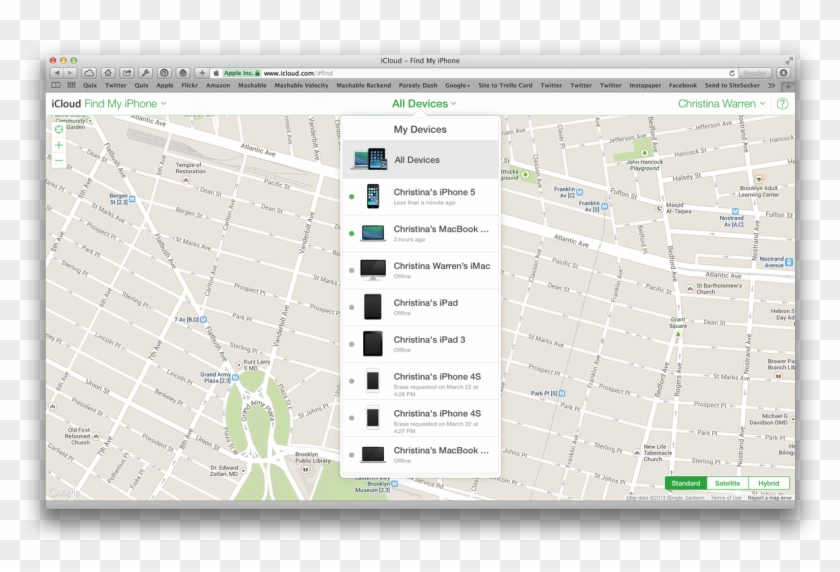Open the Facebook bookmark
The image size is (840, 572).
(x=682, y=85)
